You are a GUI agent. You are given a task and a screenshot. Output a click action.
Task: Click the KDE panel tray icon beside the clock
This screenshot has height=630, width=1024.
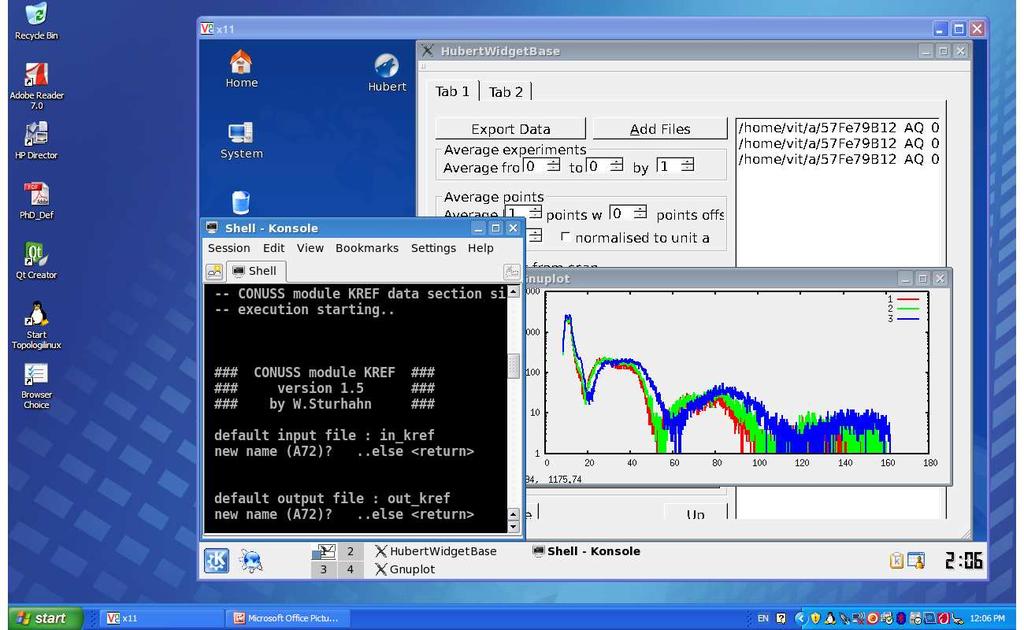pos(916,560)
